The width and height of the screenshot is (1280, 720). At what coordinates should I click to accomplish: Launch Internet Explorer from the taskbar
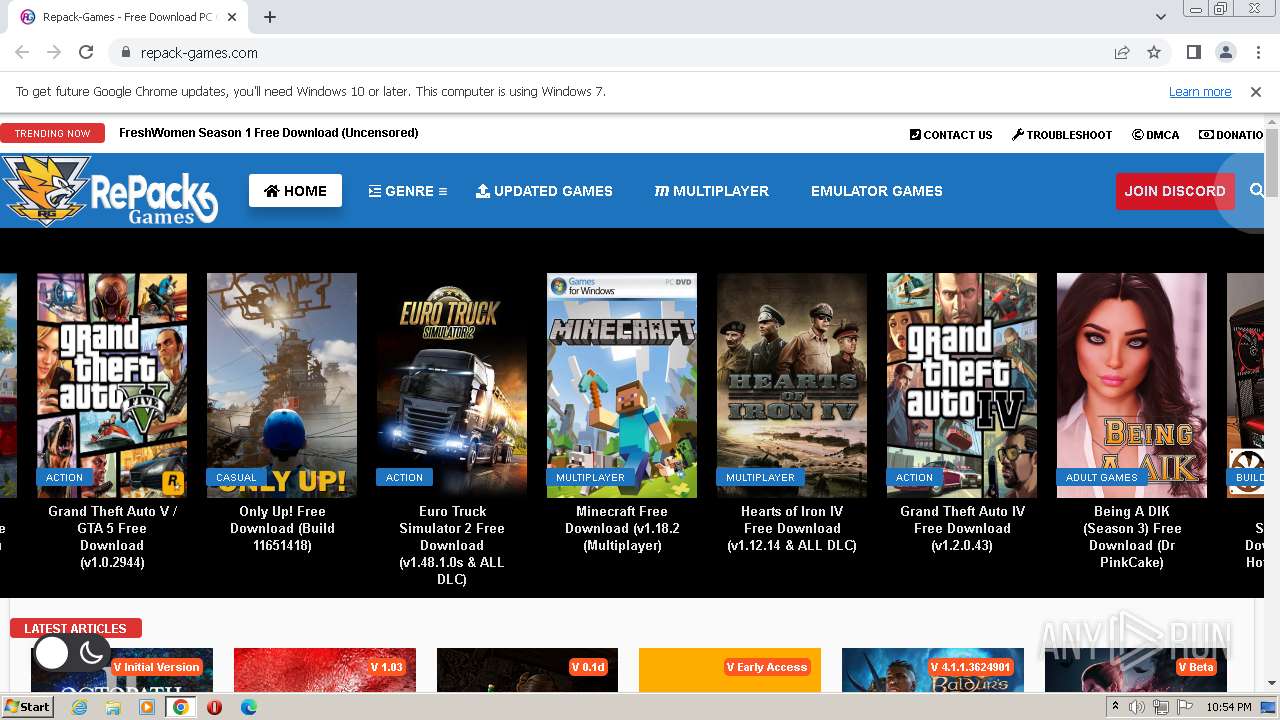tap(80, 707)
